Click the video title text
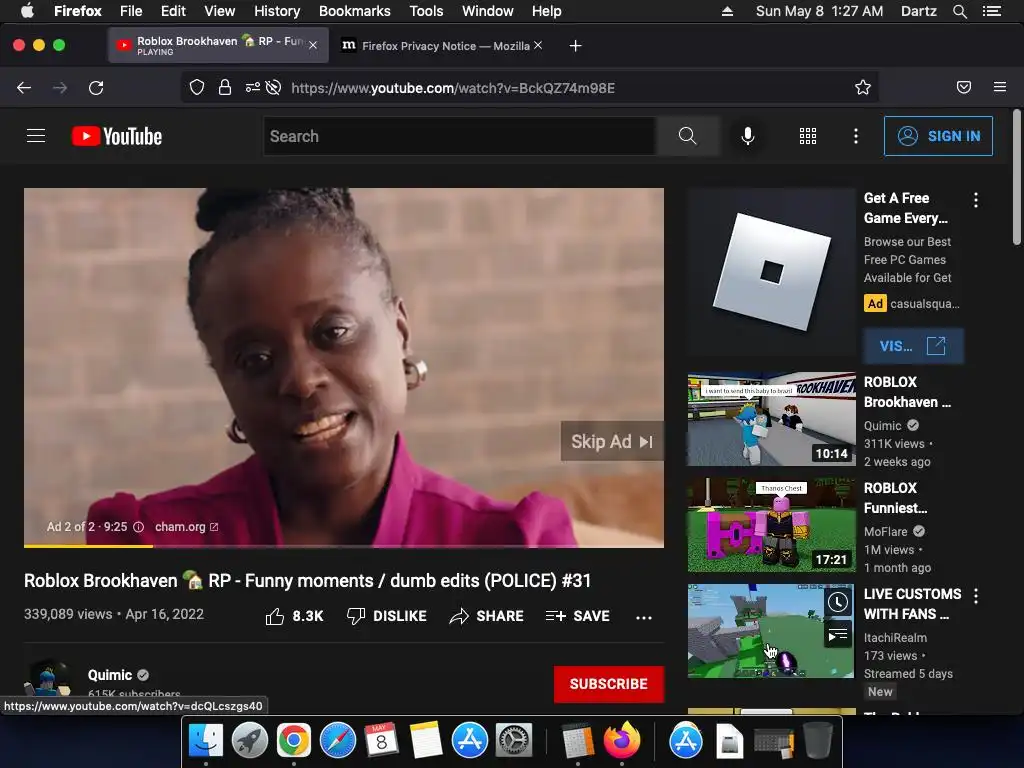 tap(307, 581)
